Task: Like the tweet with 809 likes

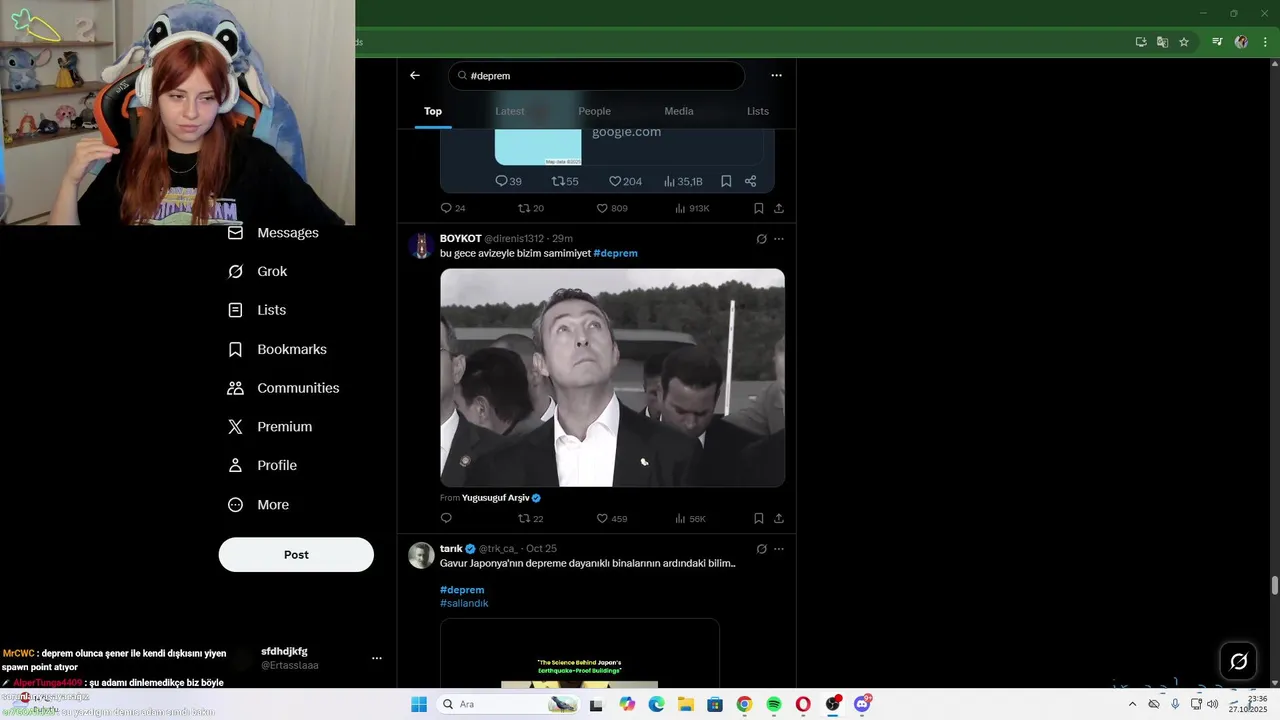Action: (x=612, y=208)
